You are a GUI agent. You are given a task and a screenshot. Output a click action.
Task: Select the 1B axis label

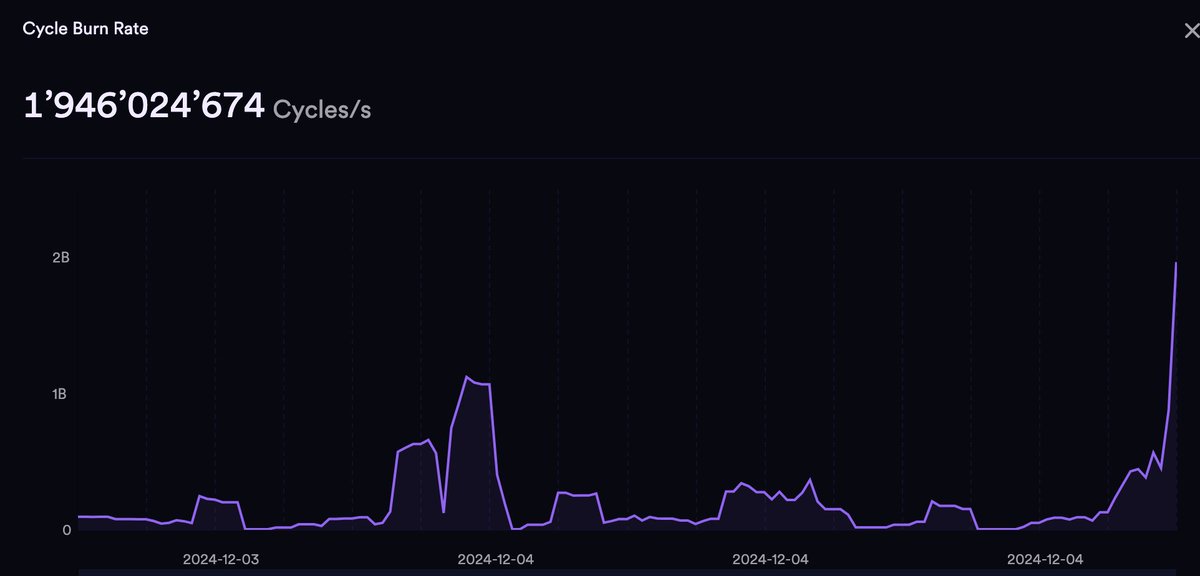[x=58, y=394]
